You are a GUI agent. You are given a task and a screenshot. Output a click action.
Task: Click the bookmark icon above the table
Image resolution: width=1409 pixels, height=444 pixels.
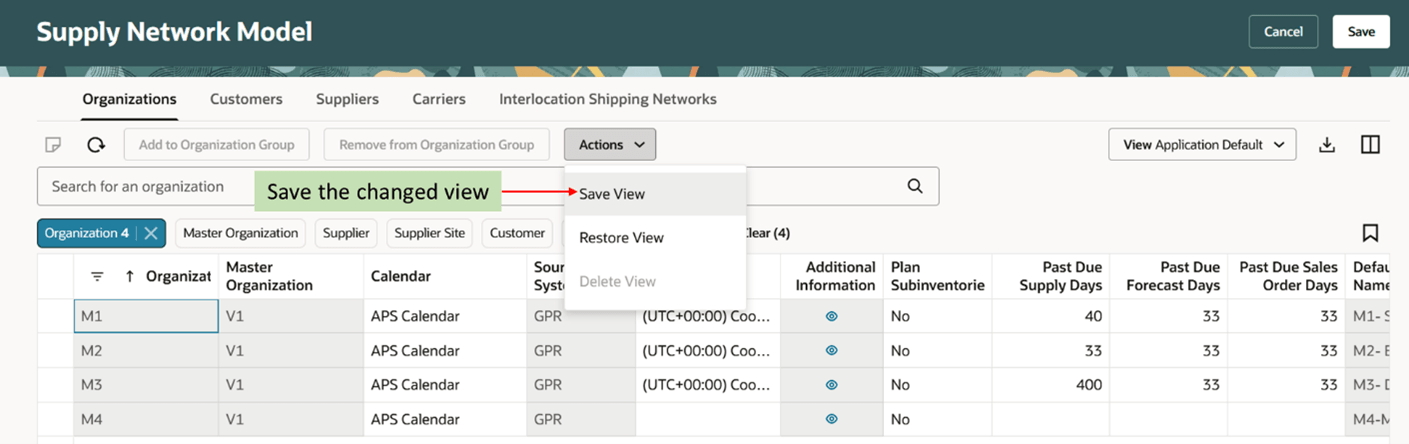click(x=1370, y=233)
